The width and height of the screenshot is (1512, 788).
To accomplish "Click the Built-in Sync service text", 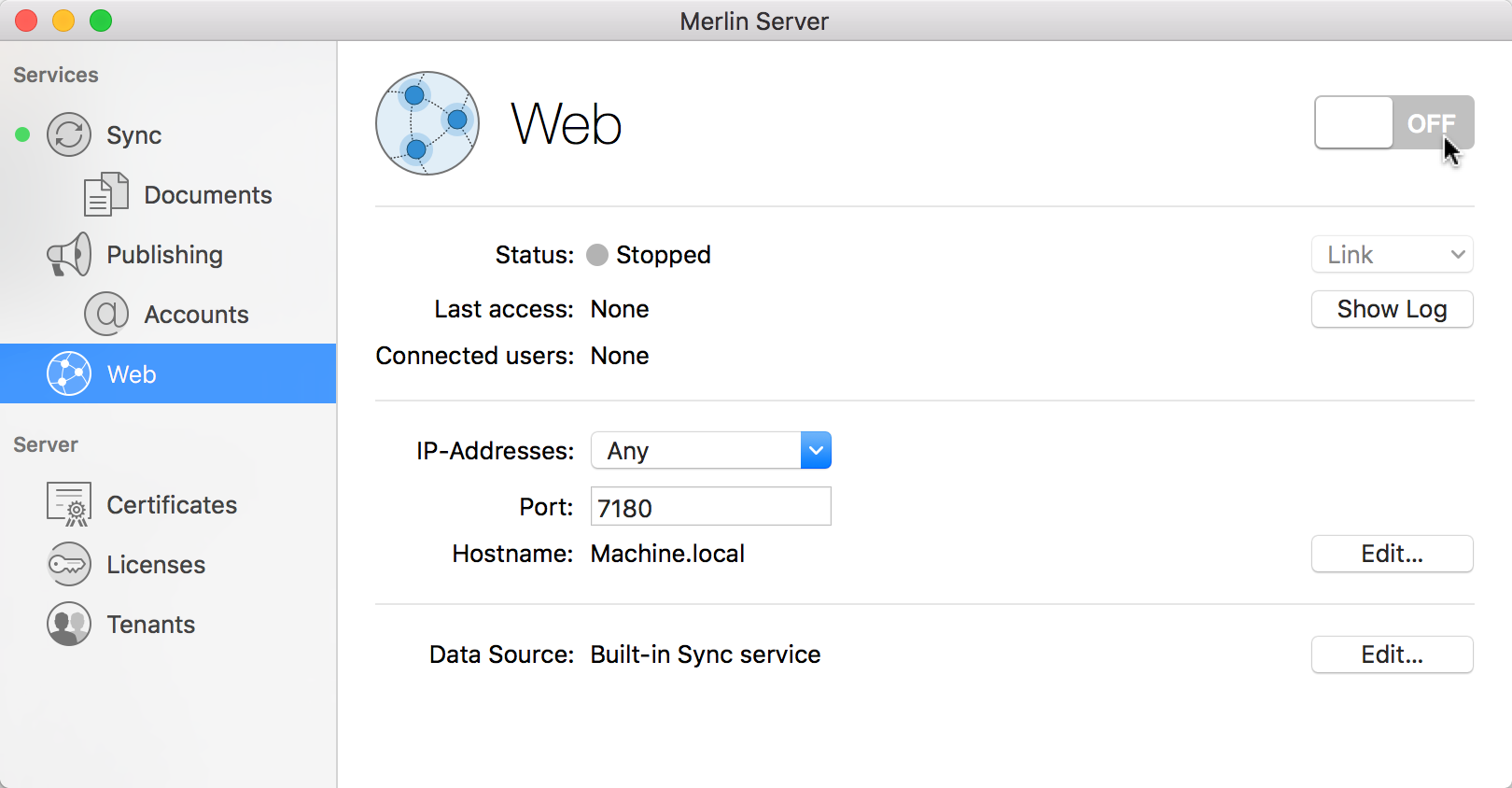I will pyautogui.click(x=706, y=654).
